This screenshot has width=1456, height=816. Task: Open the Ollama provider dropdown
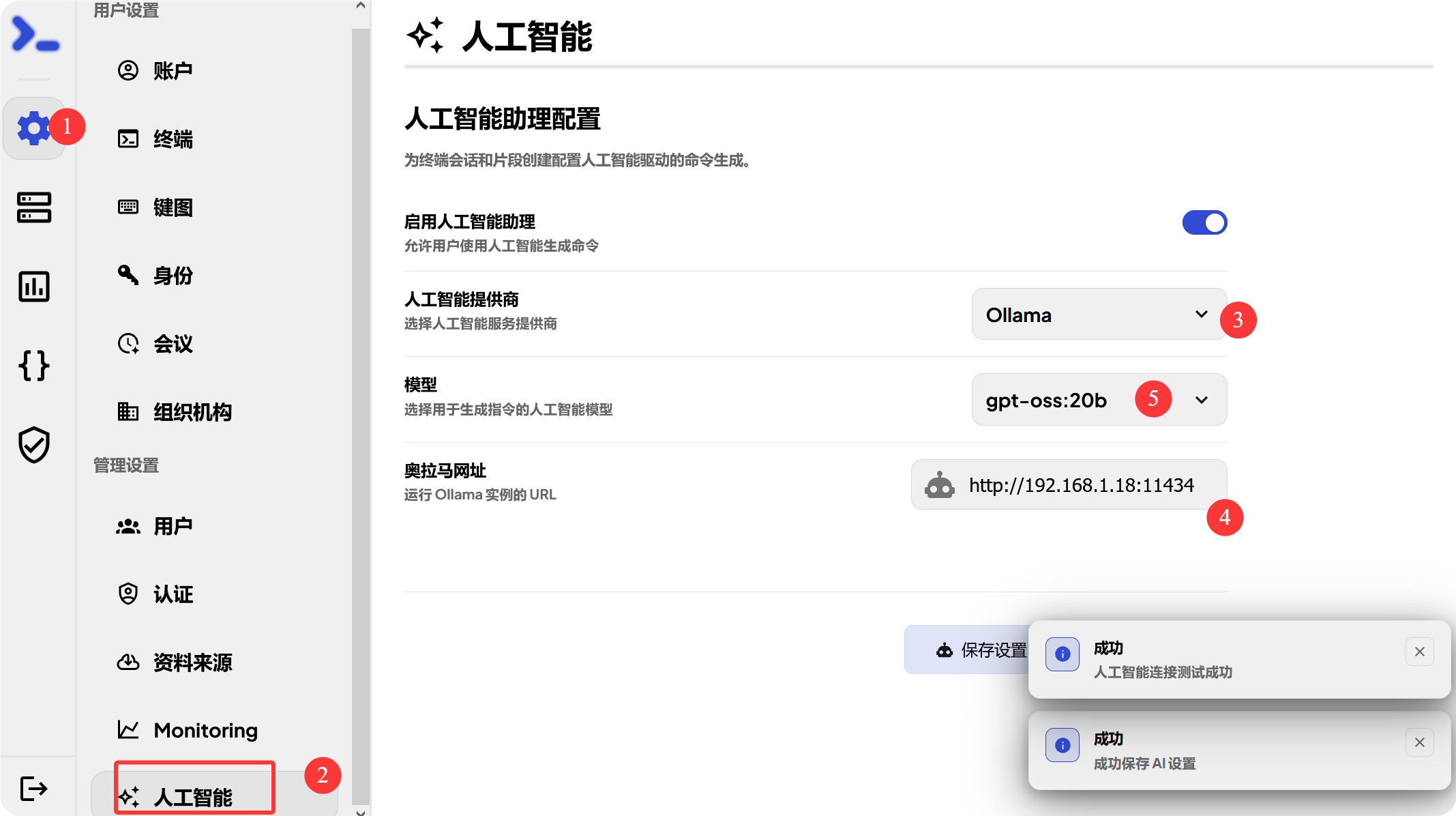tap(1098, 314)
